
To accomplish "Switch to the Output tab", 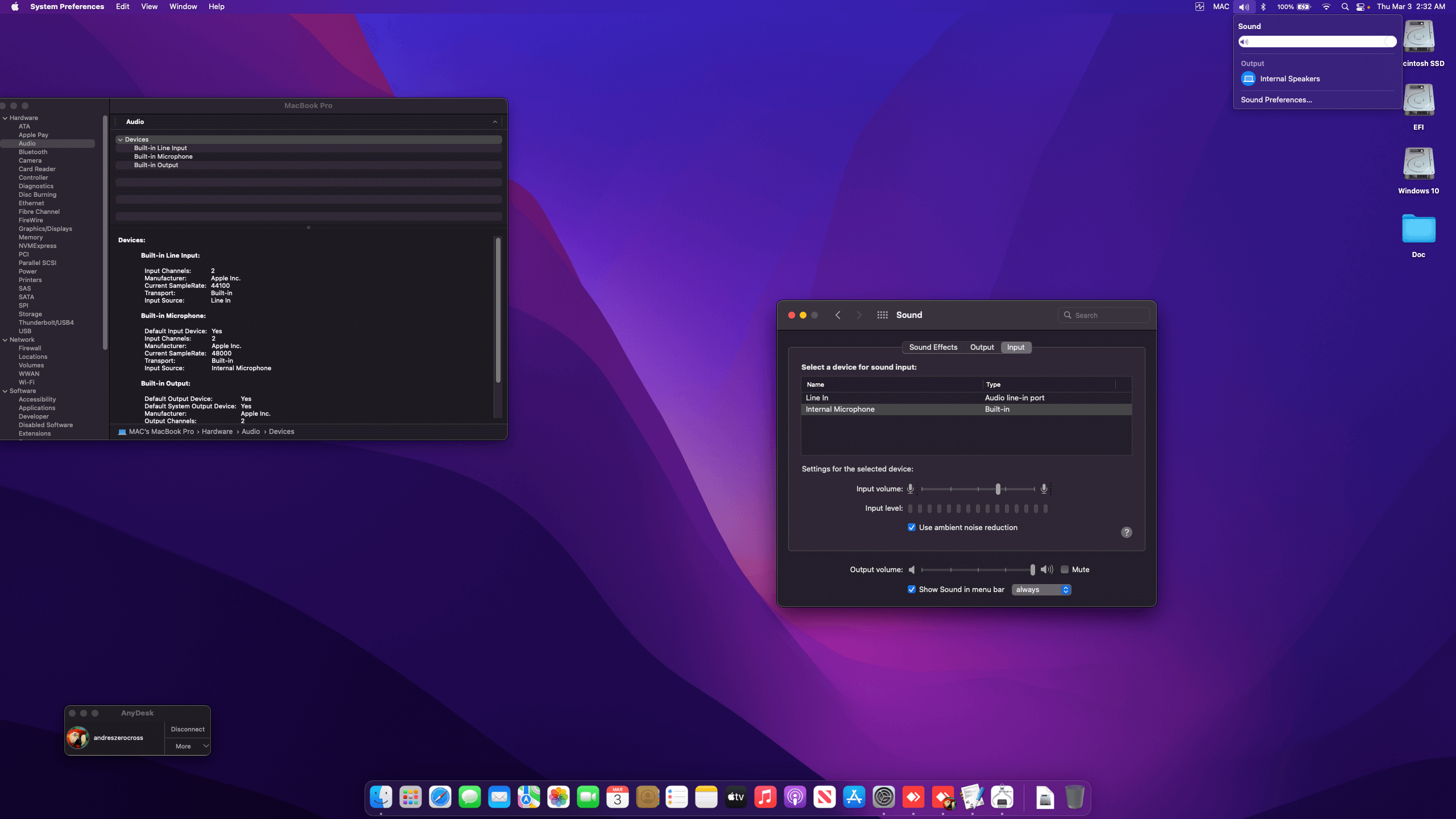I will [982, 347].
